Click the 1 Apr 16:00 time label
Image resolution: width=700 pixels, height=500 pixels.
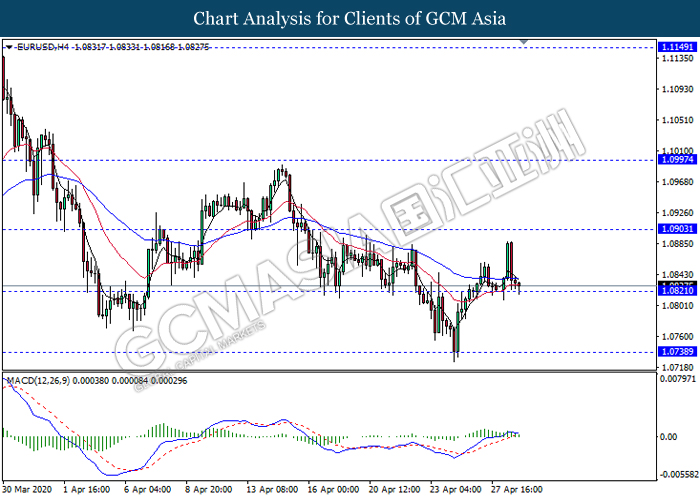(x=87, y=489)
